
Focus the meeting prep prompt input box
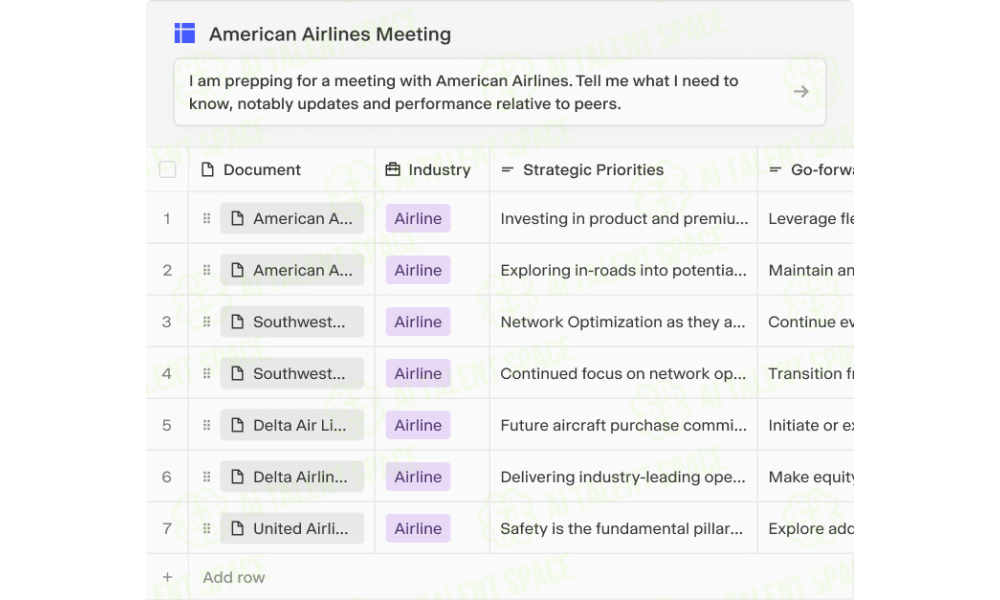tap(499, 92)
